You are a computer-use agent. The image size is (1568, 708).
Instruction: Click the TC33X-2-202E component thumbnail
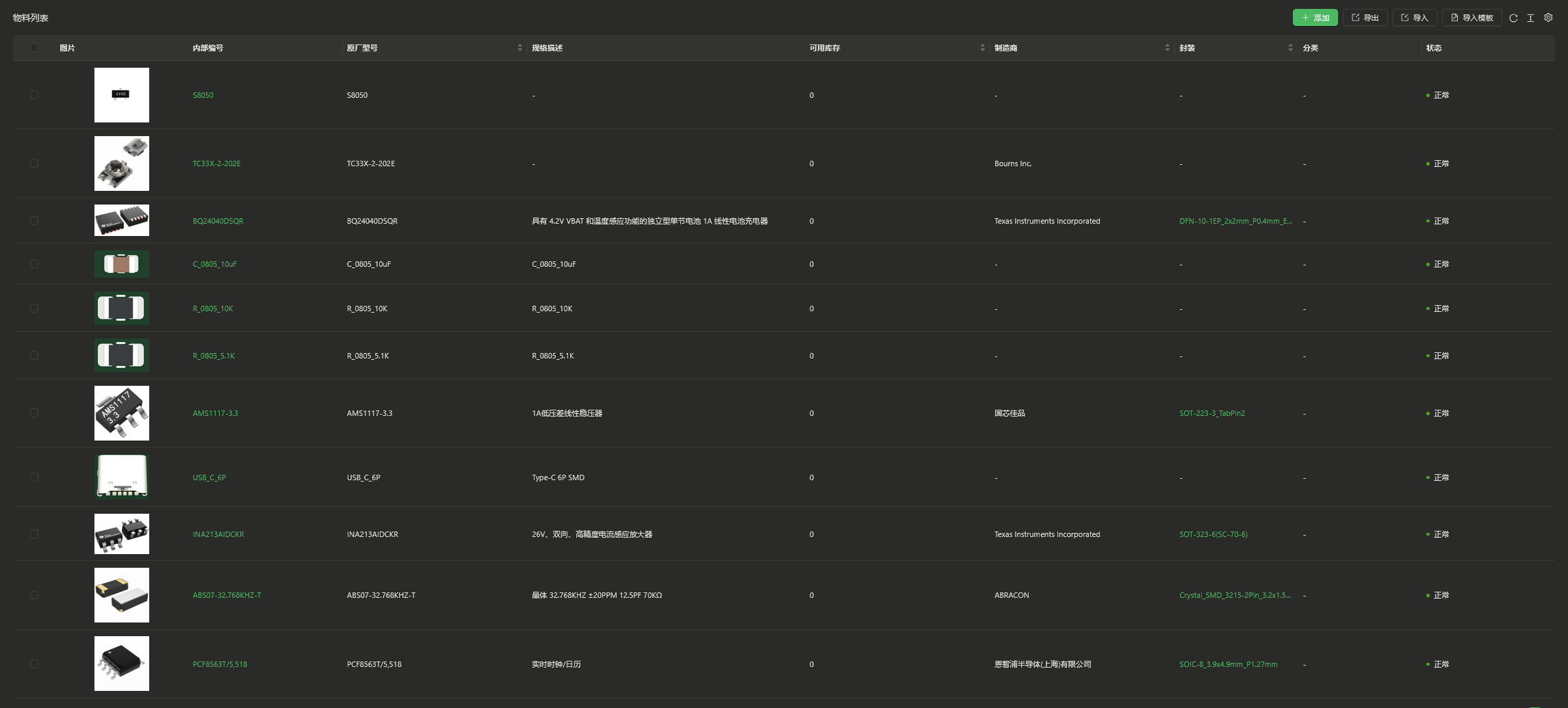[x=122, y=163]
